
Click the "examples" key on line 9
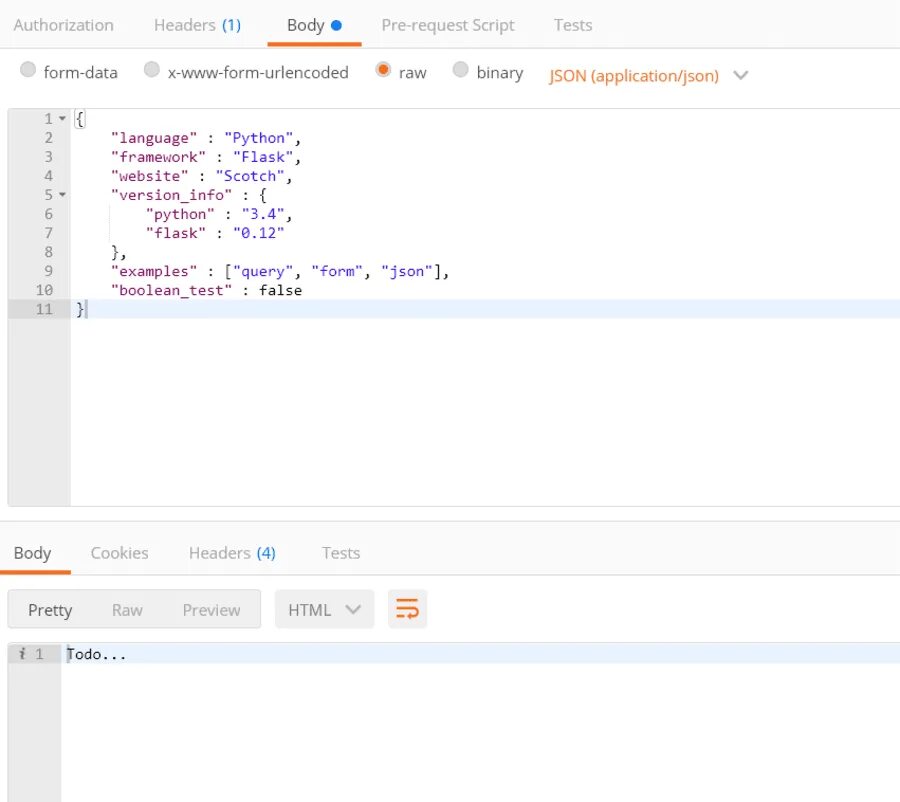tap(154, 271)
